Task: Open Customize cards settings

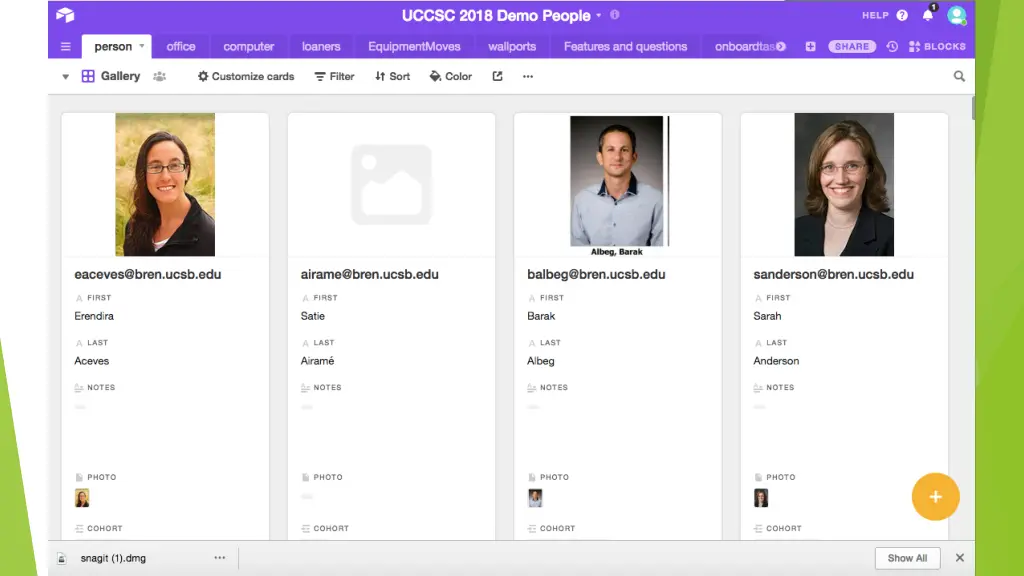Action: tap(246, 76)
